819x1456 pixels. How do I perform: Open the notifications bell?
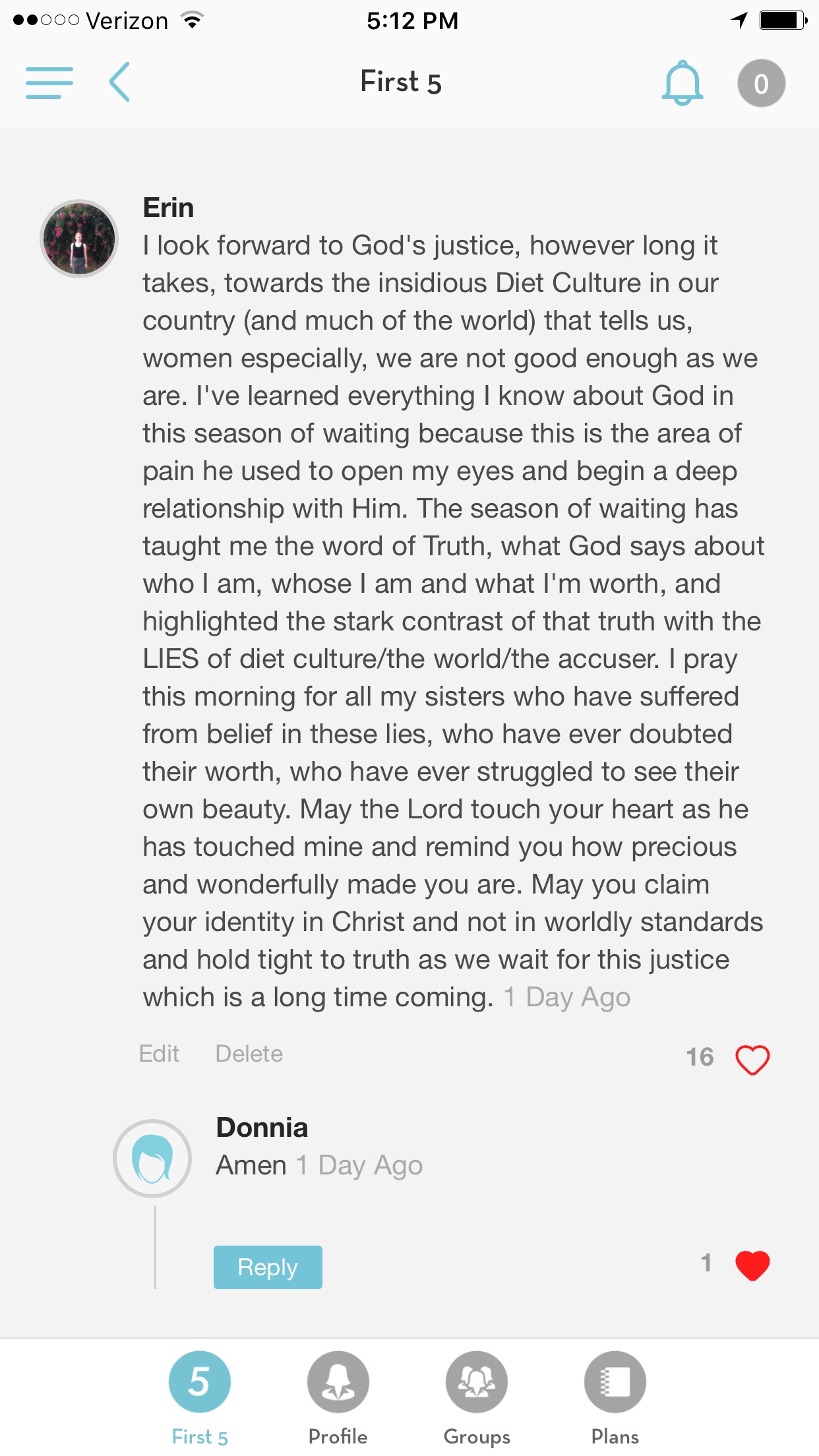(x=682, y=83)
